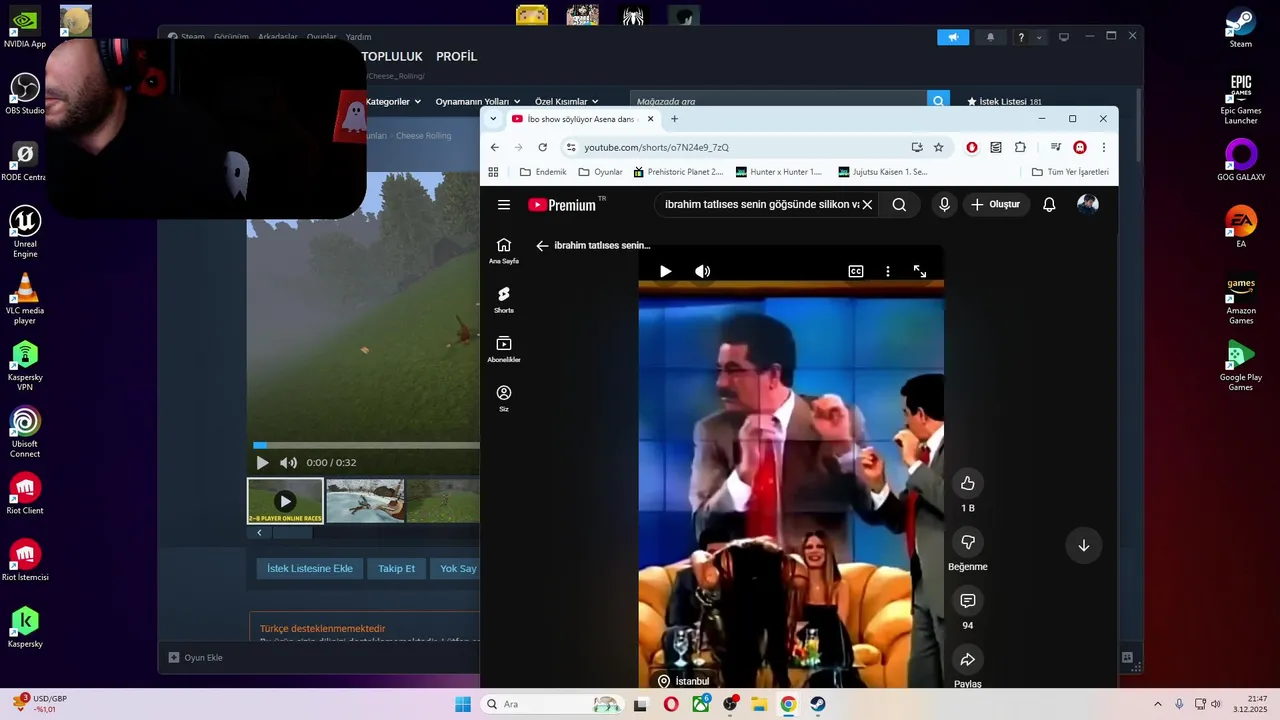Open Tüm Yer İşaretleri folder

[1070, 172]
